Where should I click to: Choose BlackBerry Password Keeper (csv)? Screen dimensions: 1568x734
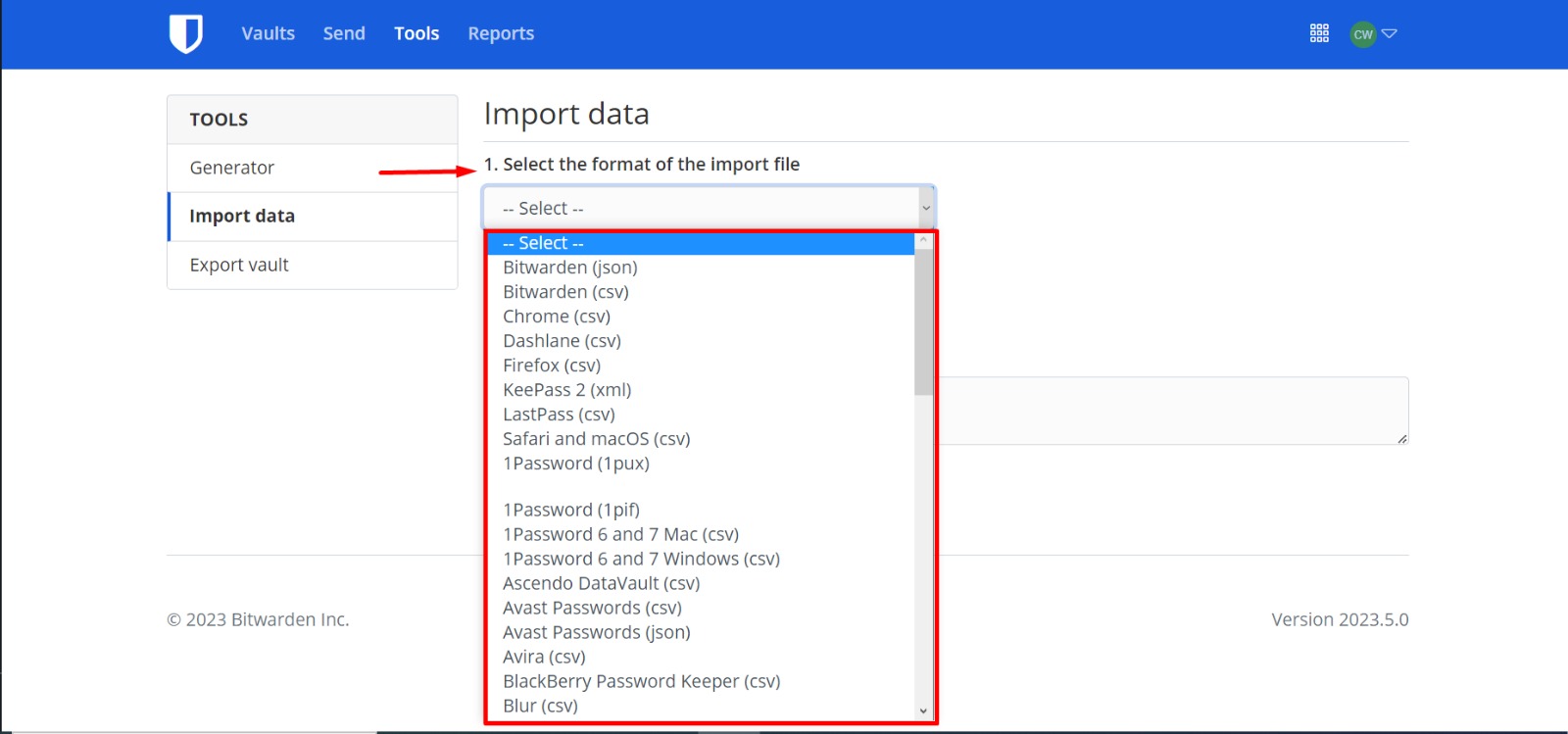(x=701, y=681)
